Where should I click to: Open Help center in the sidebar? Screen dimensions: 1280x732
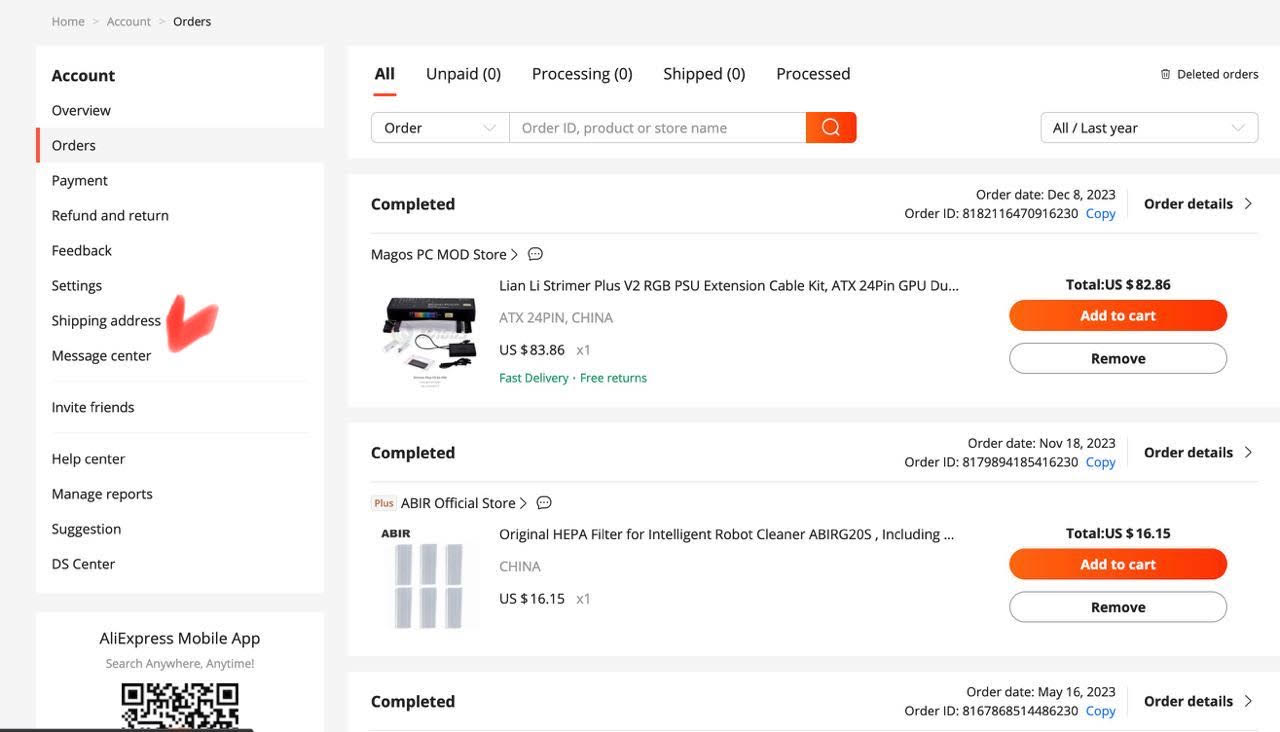click(x=88, y=459)
